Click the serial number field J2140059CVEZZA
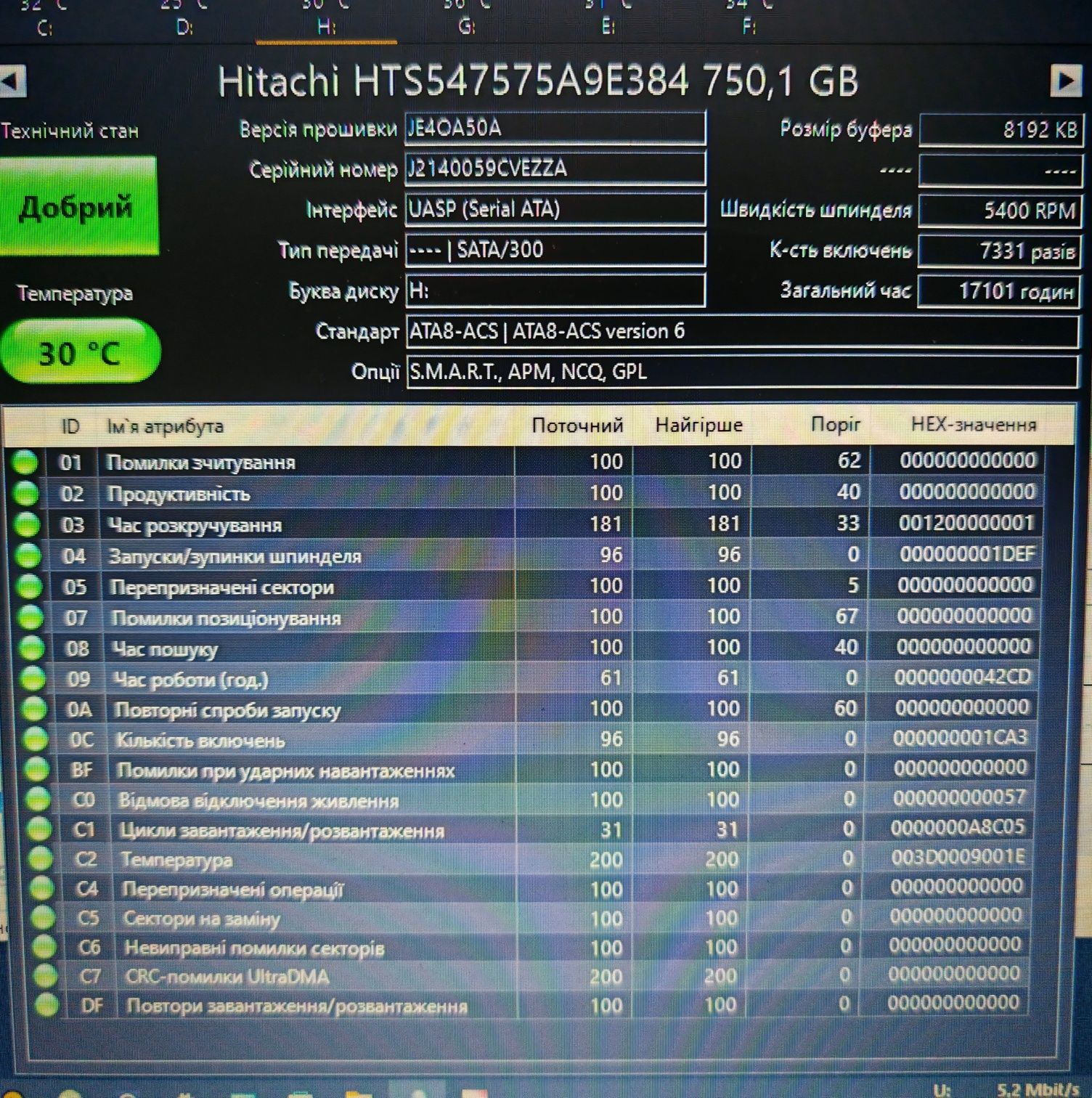Image resolution: width=1092 pixels, height=1098 pixels. pyautogui.click(x=555, y=169)
